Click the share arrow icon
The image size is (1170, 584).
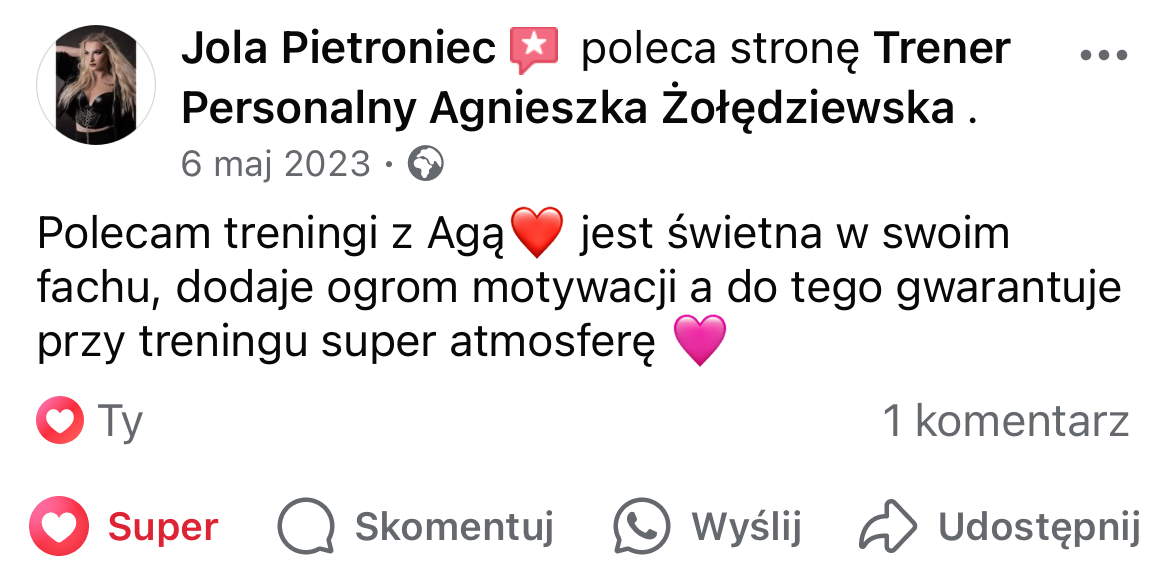tap(888, 526)
